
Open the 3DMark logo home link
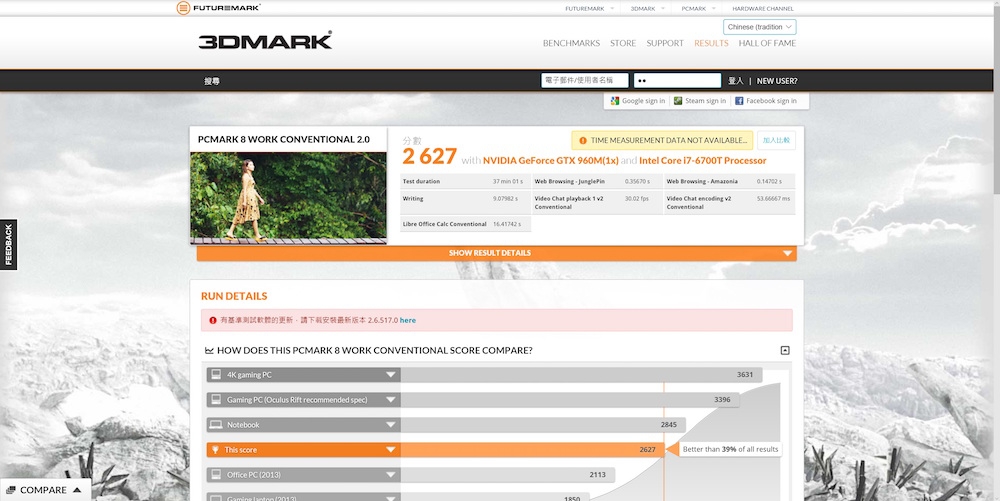[x=265, y=40]
